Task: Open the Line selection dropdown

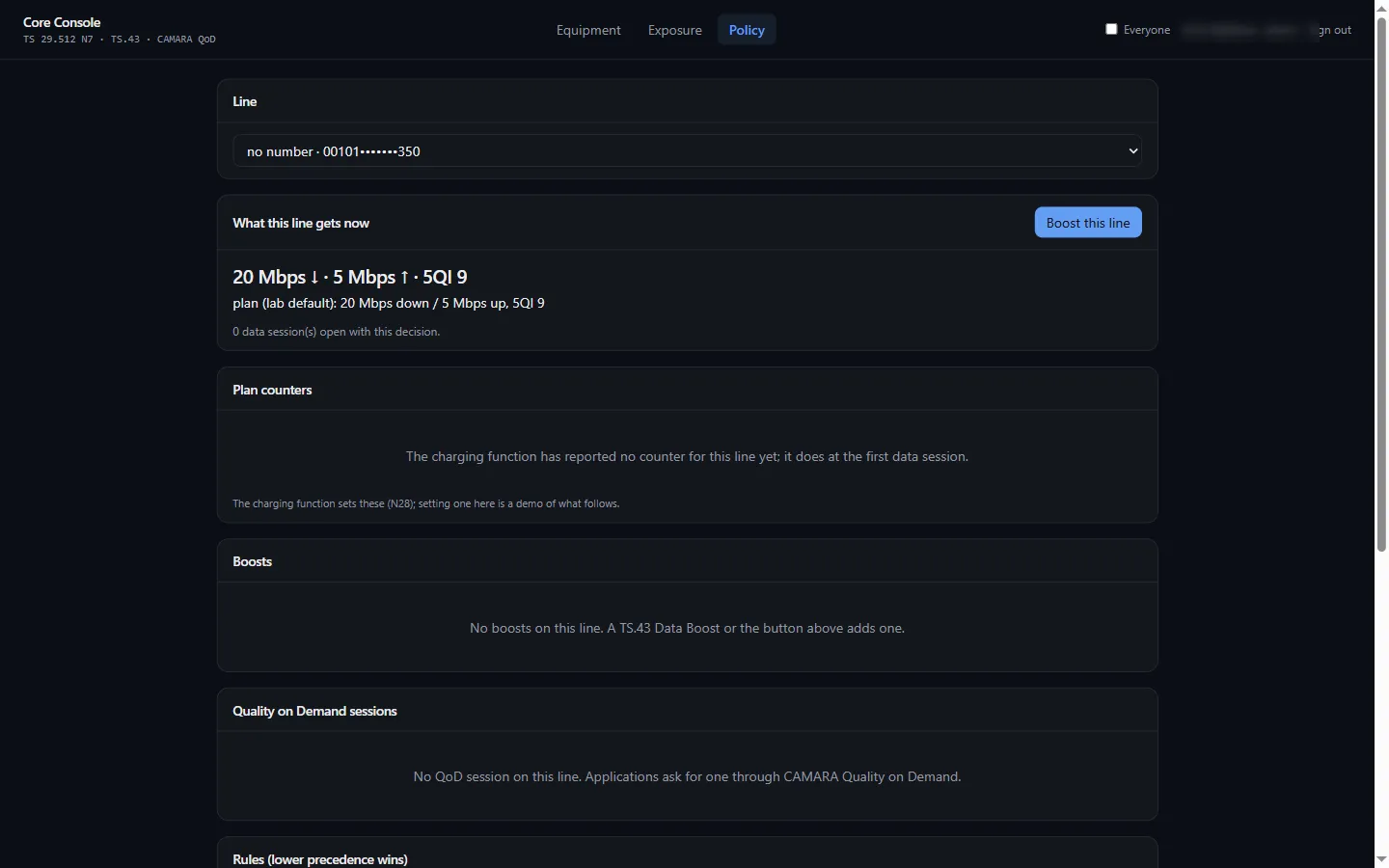Action: [687, 151]
